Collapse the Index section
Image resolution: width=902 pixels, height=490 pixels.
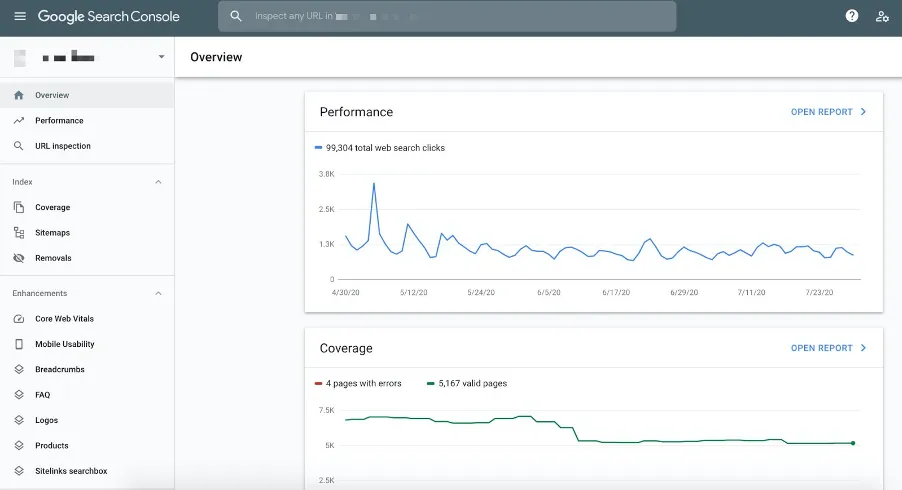point(158,182)
